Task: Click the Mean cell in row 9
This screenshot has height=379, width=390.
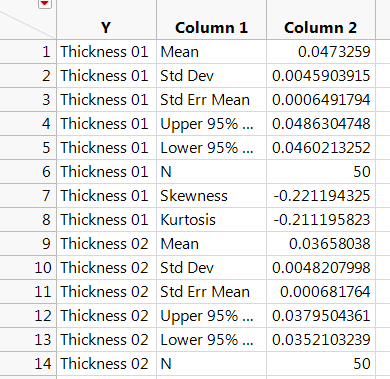Action: pos(211,244)
